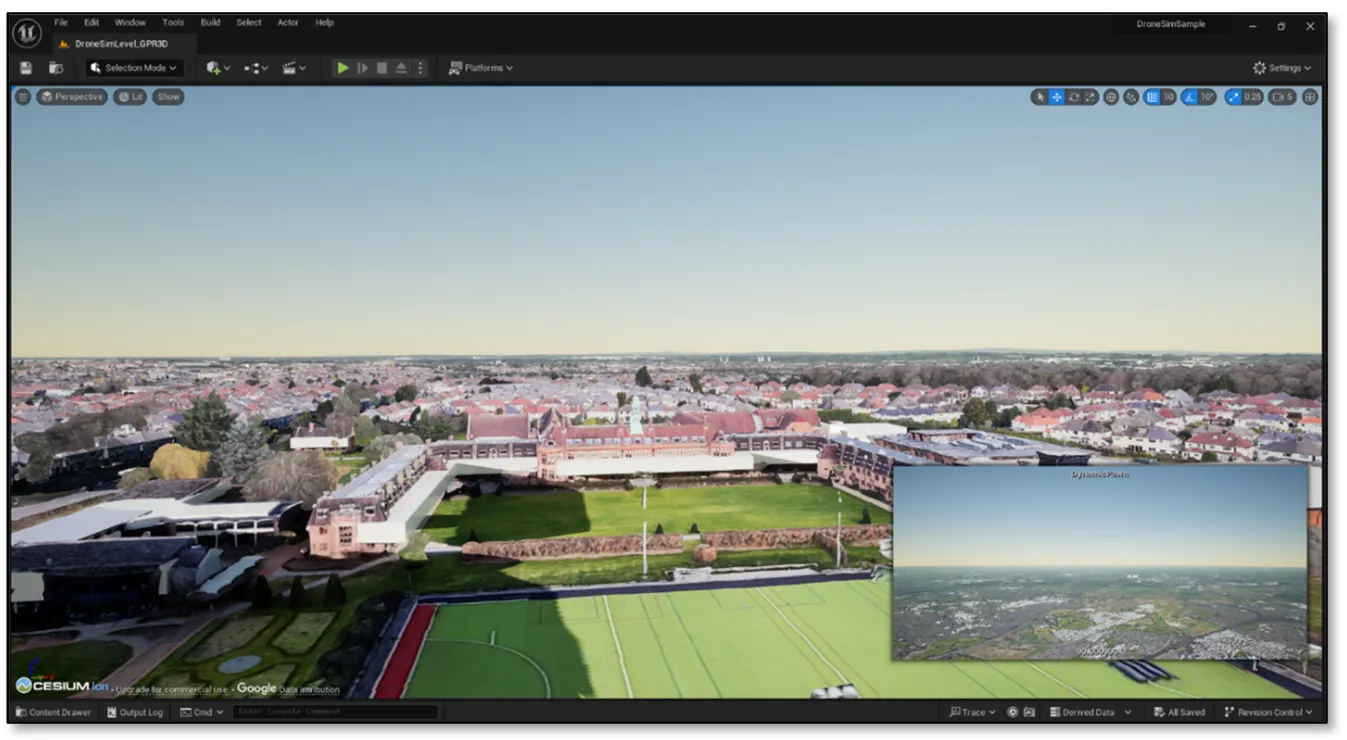This screenshot has height=740, width=1347.
Task: Open the Content Drawer
Action: click(53, 712)
